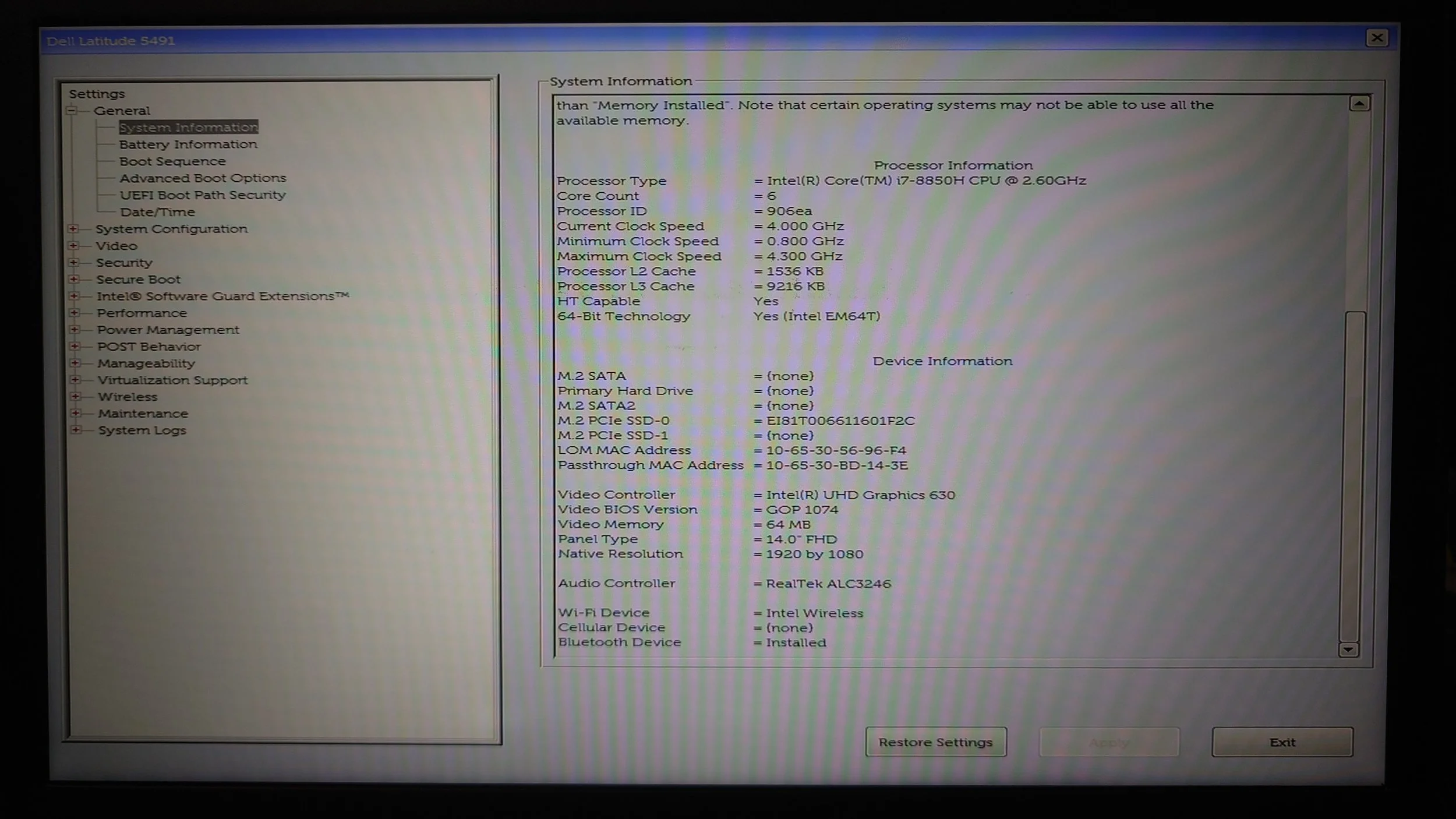The height and width of the screenshot is (819, 1456).
Task: Close the Dell Latitude BIOS window
Action: click(1377, 38)
